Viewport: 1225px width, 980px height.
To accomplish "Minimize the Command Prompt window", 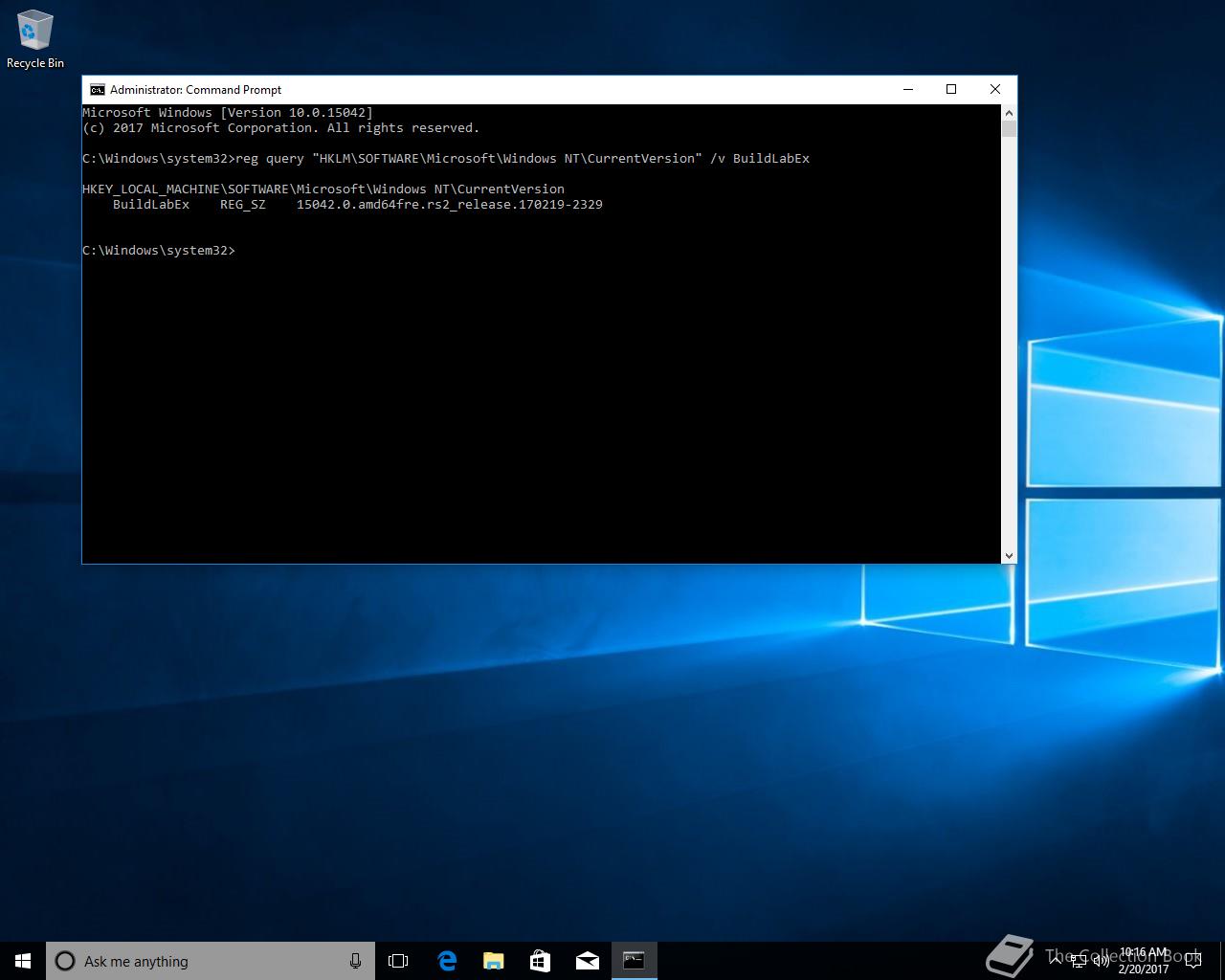I will pyautogui.click(x=907, y=89).
